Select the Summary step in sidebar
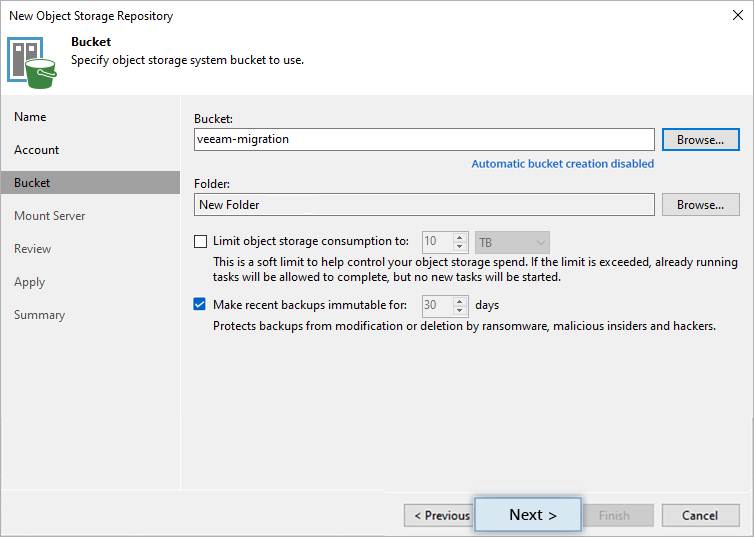Image resolution: width=754 pixels, height=537 pixels. click(39, 315)
